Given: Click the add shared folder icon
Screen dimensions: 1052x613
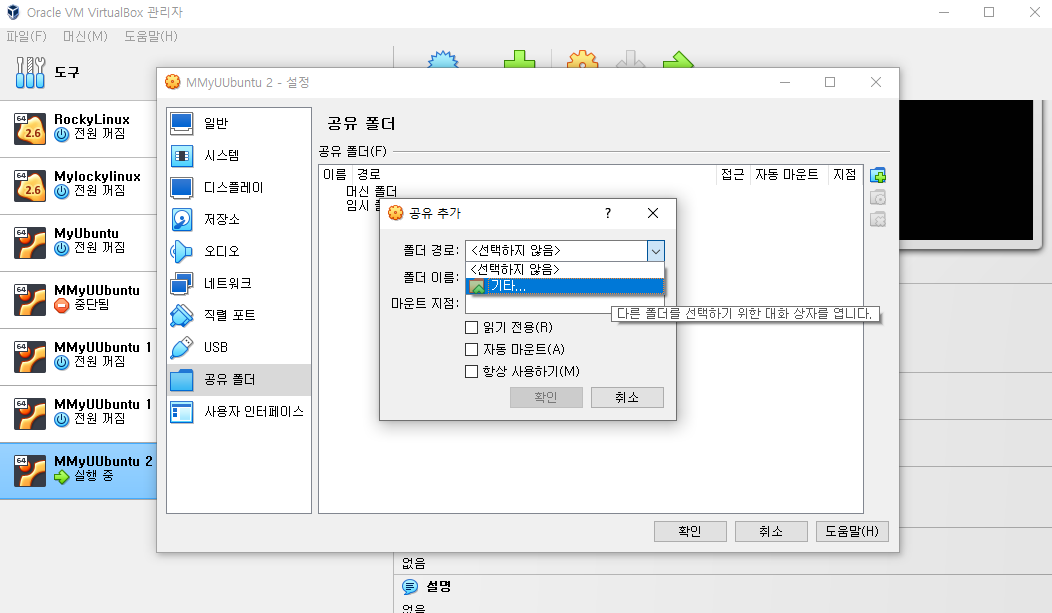Looking at the screenshot, I should coord(878,176).
